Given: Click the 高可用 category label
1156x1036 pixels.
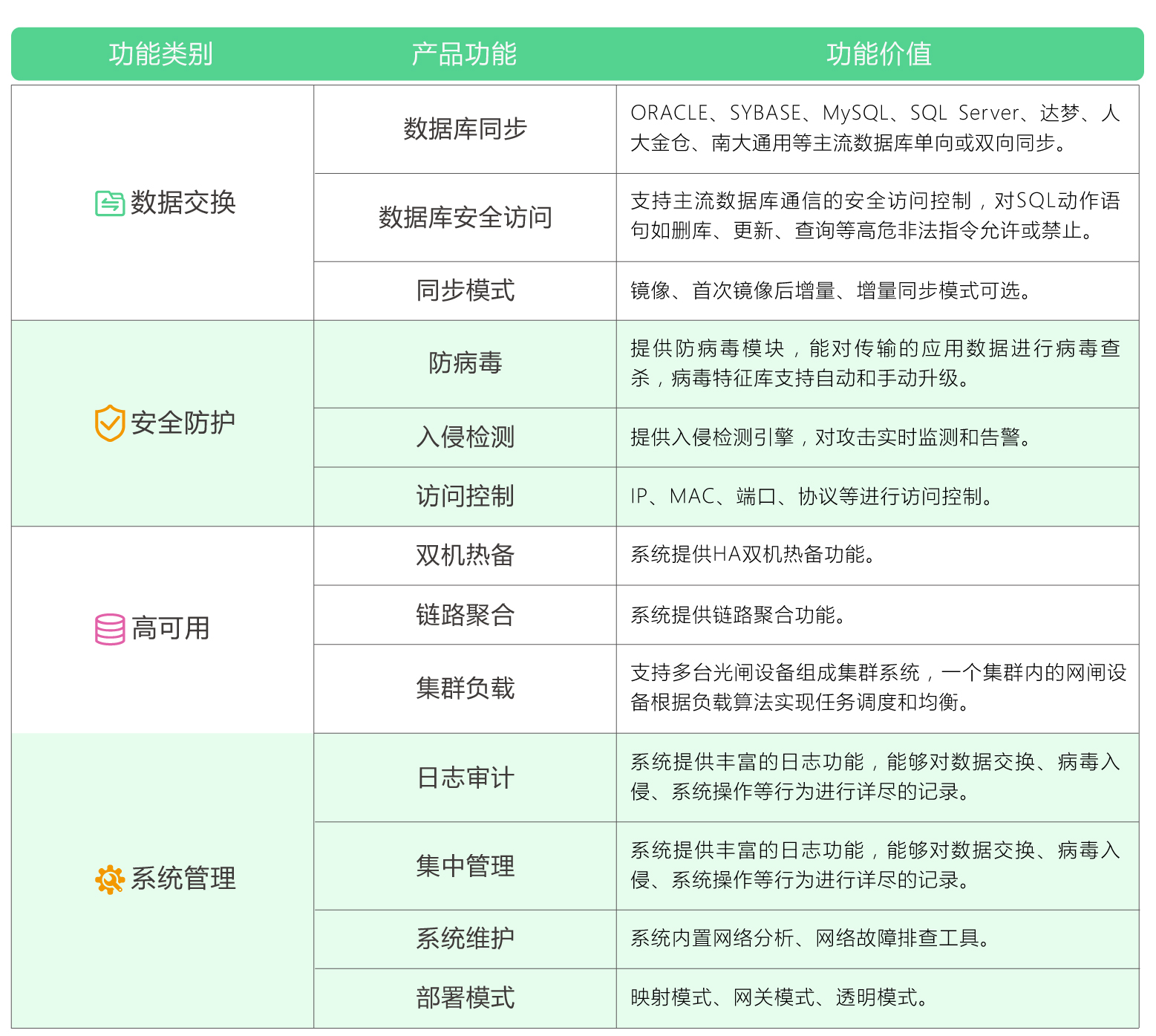Looking at the screenshot, I should coord(171,629).
